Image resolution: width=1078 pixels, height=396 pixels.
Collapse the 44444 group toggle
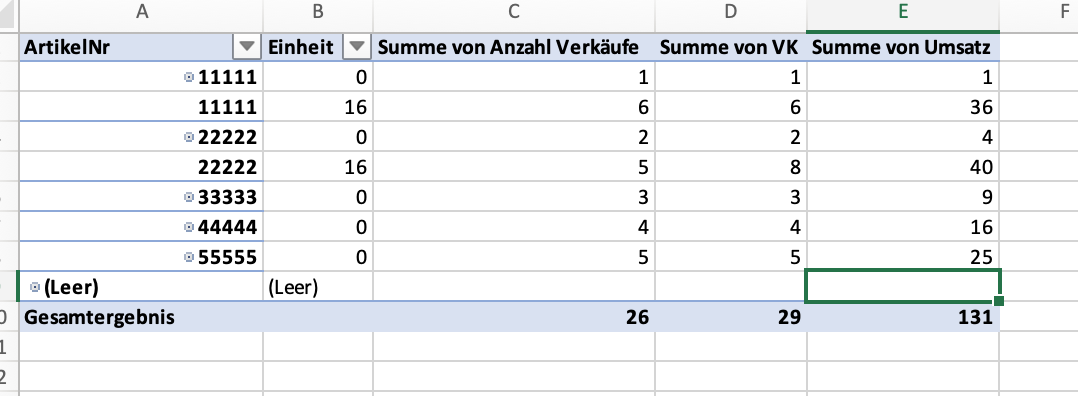189,227
